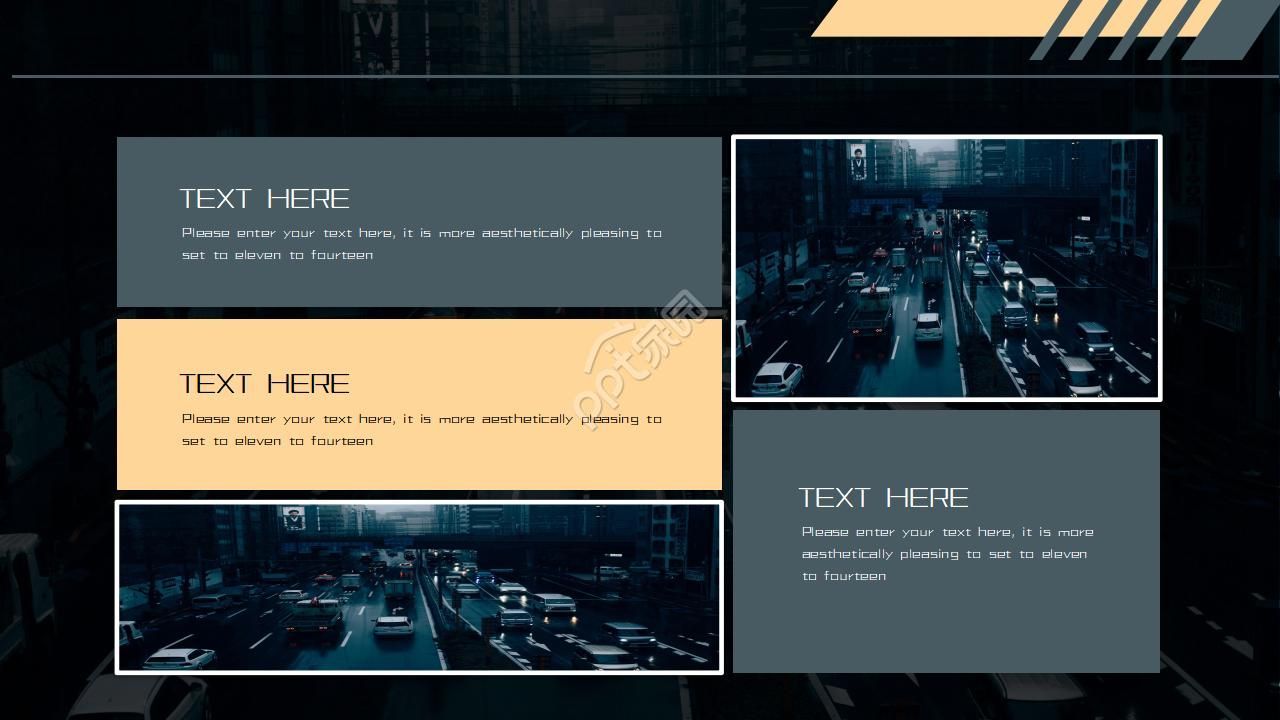1280x720 pixels.
Task: Select the 'TEXT HERE' heading in bottom-right gray box
Action: 883,498
